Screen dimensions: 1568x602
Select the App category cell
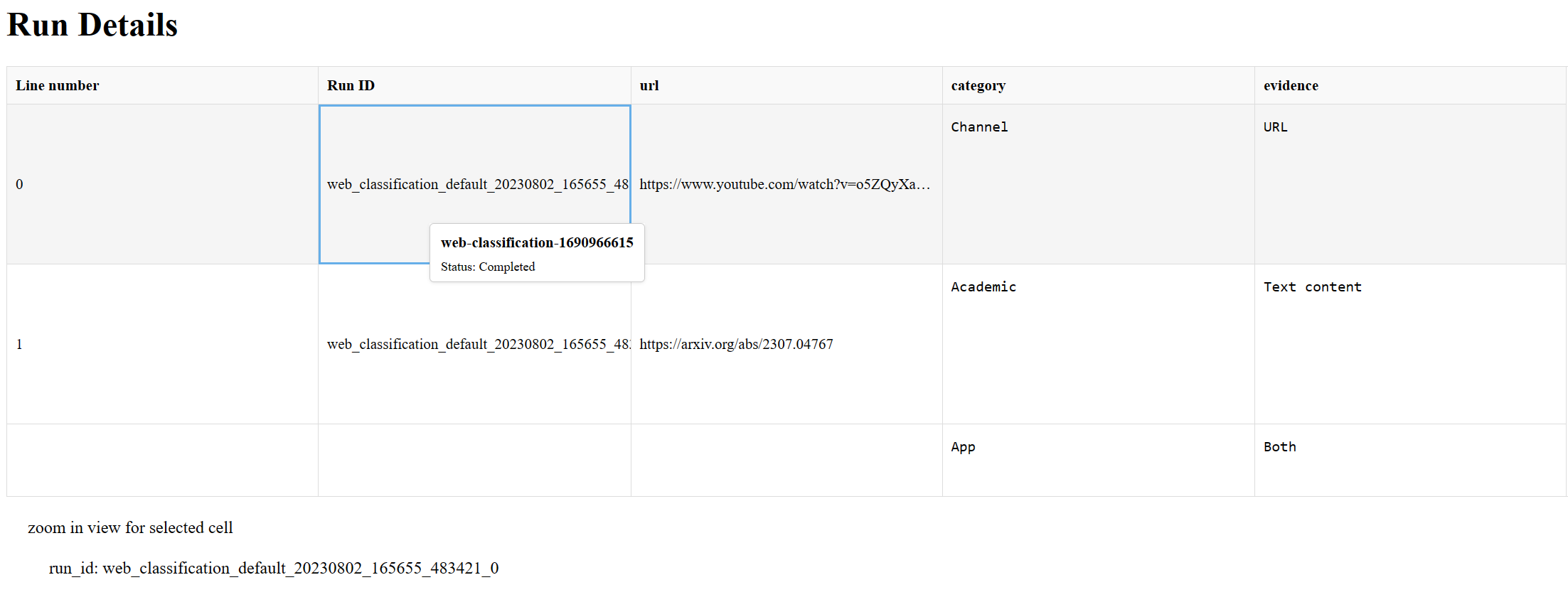pyautogui.click(x=1099, y=460)
